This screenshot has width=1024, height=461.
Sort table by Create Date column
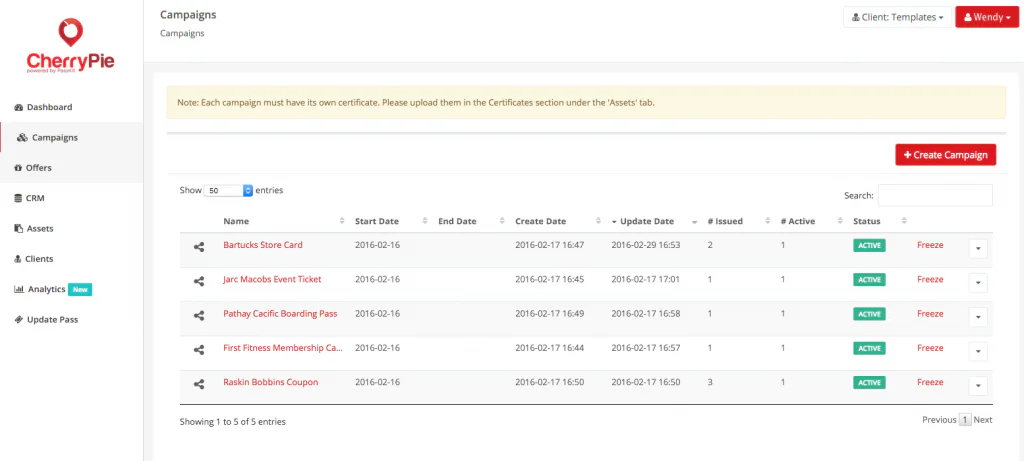(x=556, y=221)
